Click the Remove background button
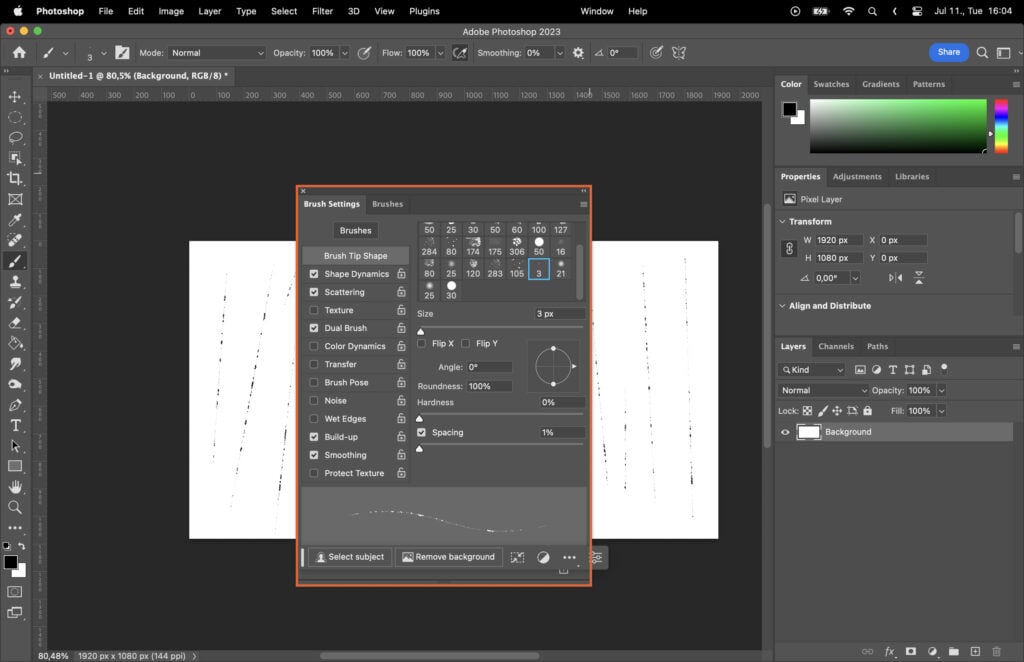Viewport: 1024px width, 662px height. coord(448,557)
